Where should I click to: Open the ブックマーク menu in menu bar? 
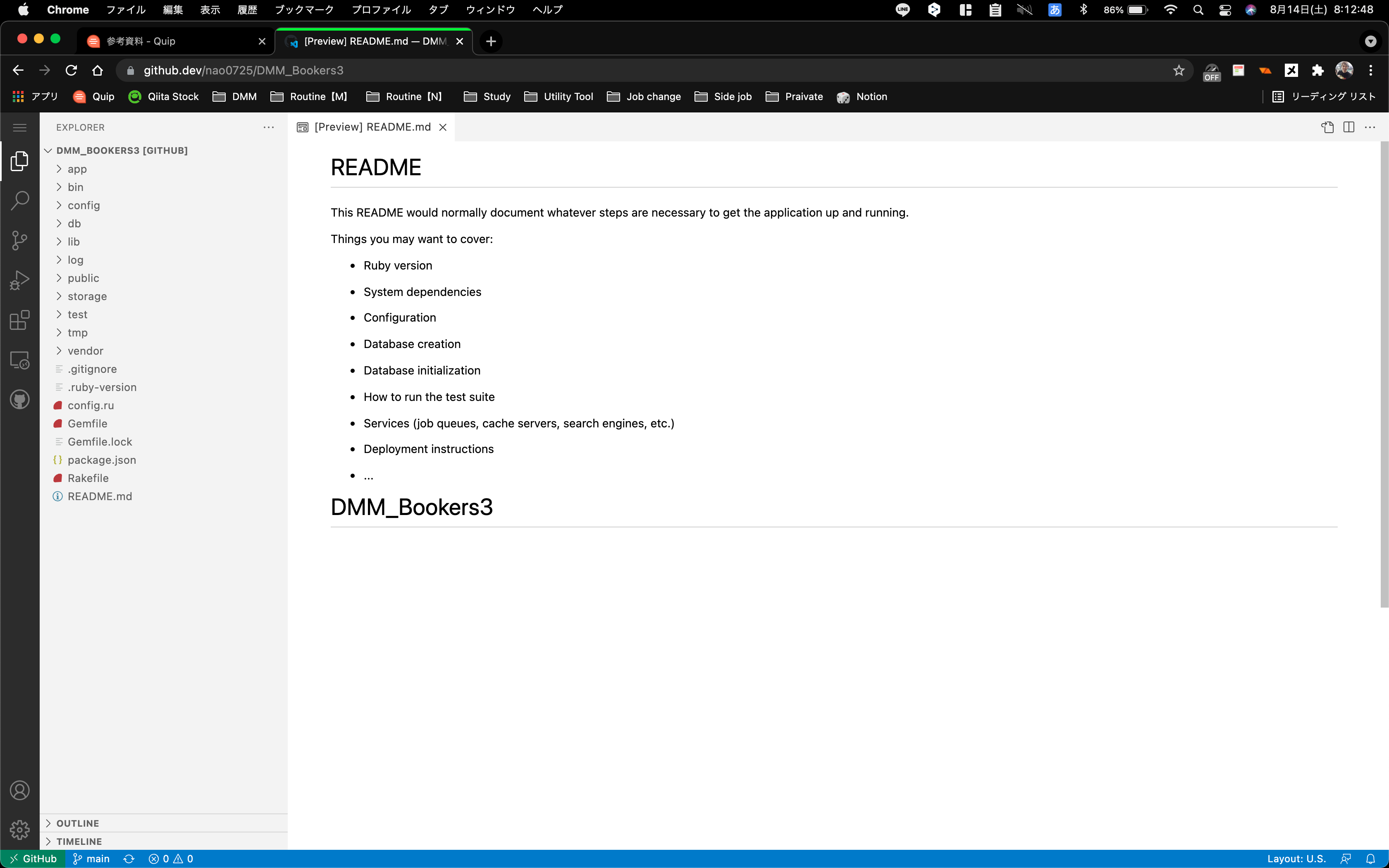click(x=304, y=10)
